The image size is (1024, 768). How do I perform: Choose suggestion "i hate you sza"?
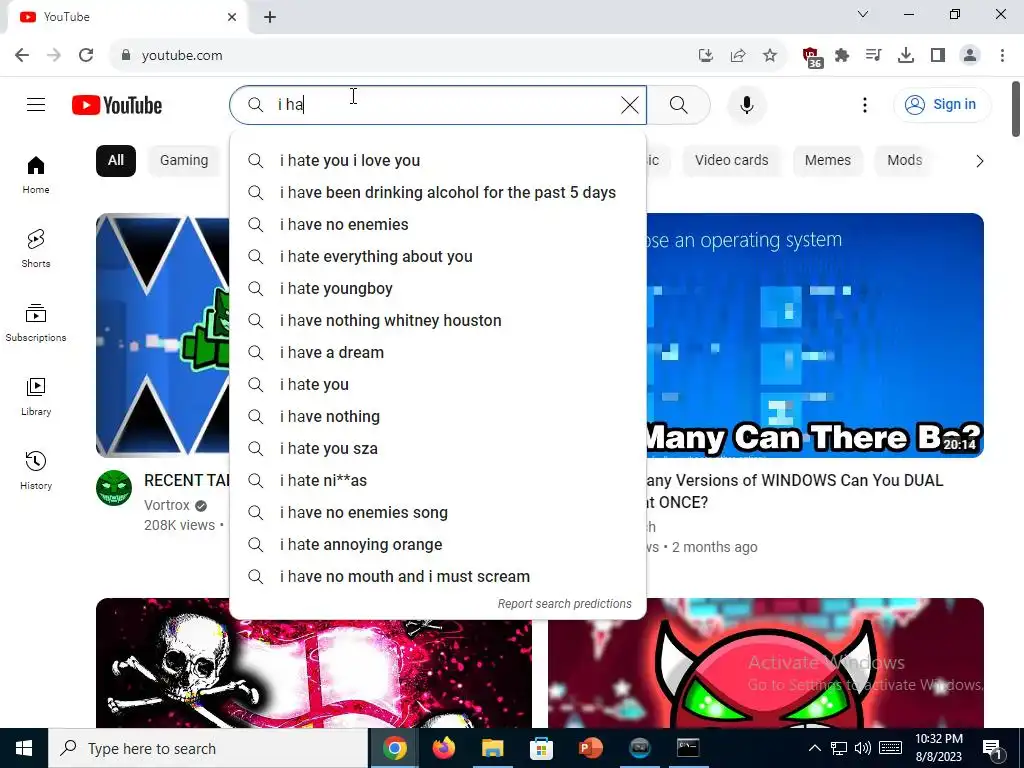pyautogui.click(x=438, y=449)
